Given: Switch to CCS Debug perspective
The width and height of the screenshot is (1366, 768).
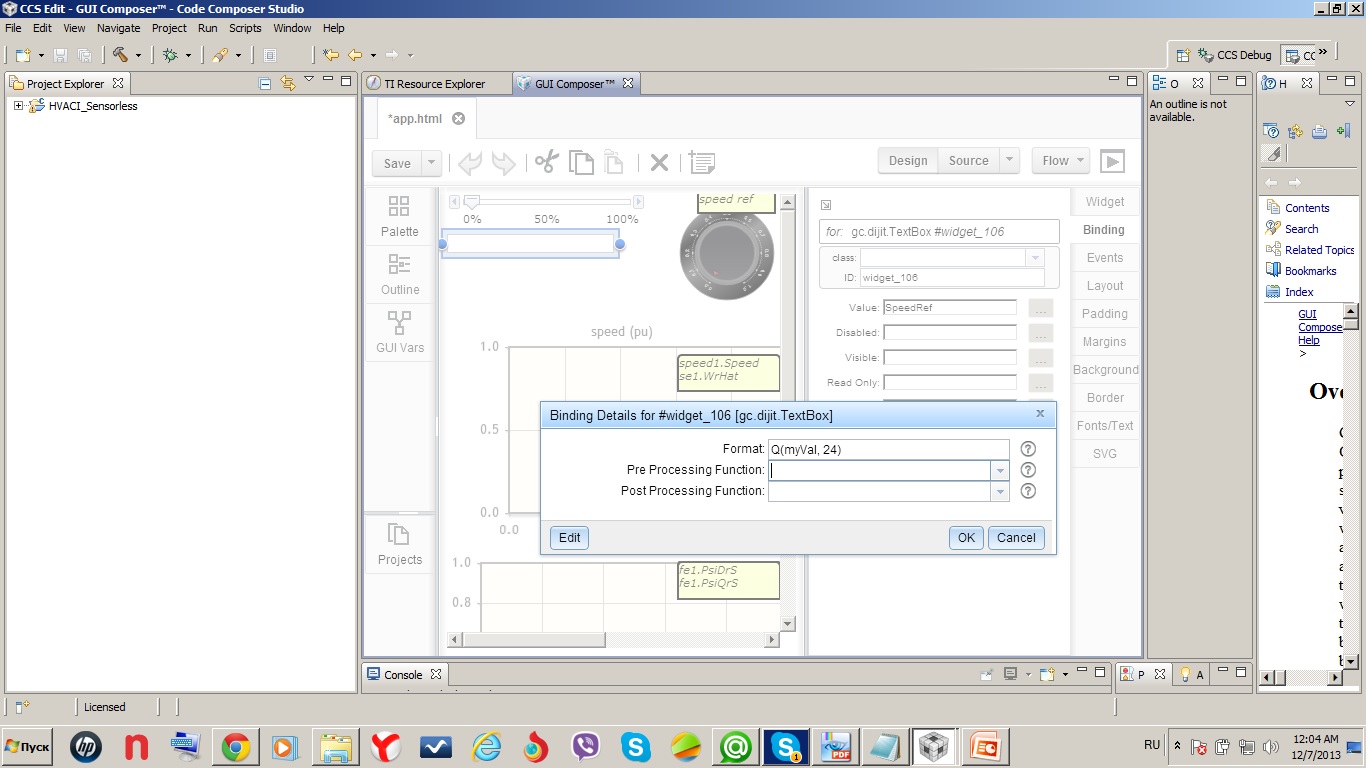Looking at the screenshot, I should coord(1233,55).
